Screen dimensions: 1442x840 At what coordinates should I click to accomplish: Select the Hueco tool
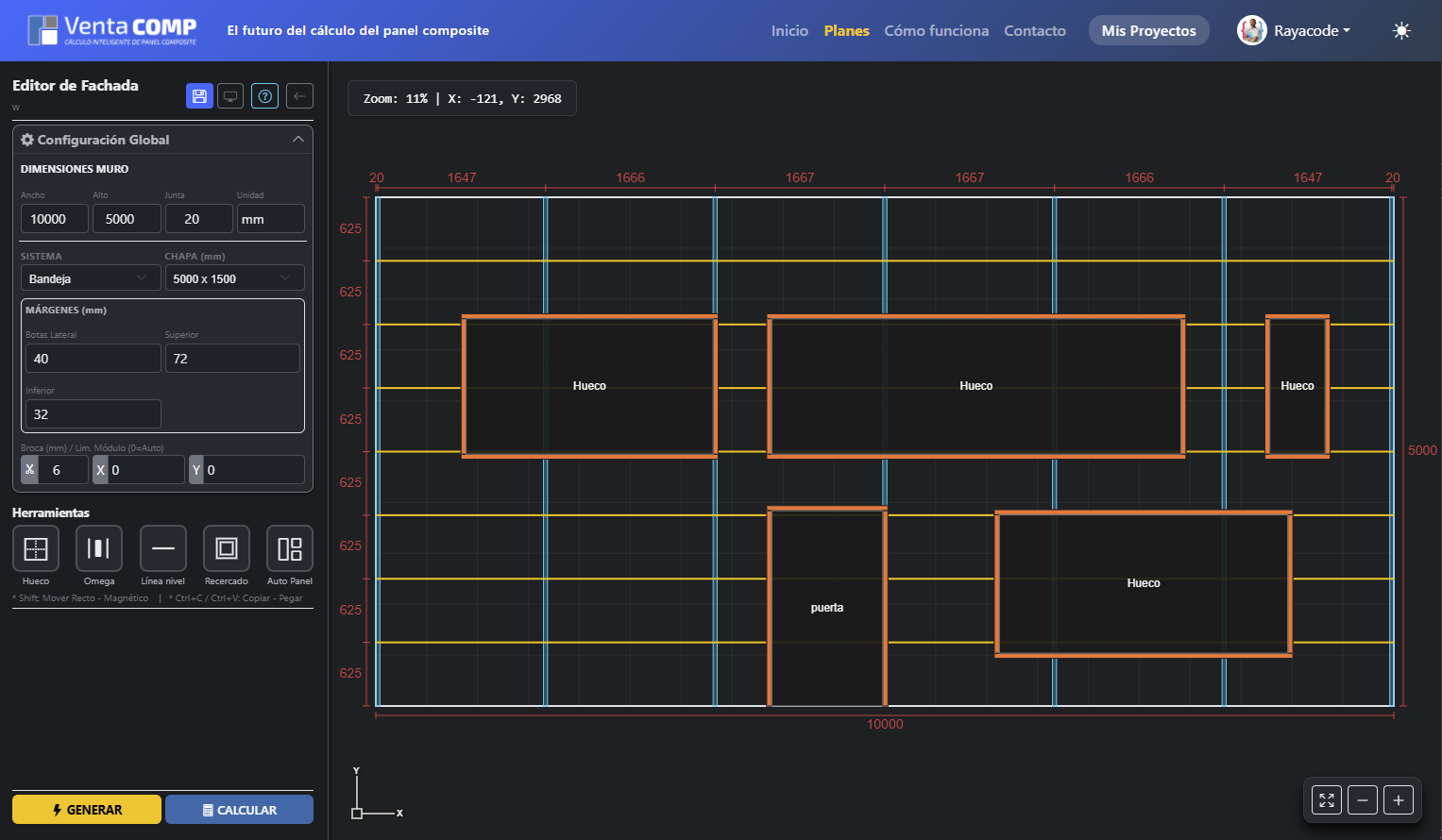coord(35,548)
